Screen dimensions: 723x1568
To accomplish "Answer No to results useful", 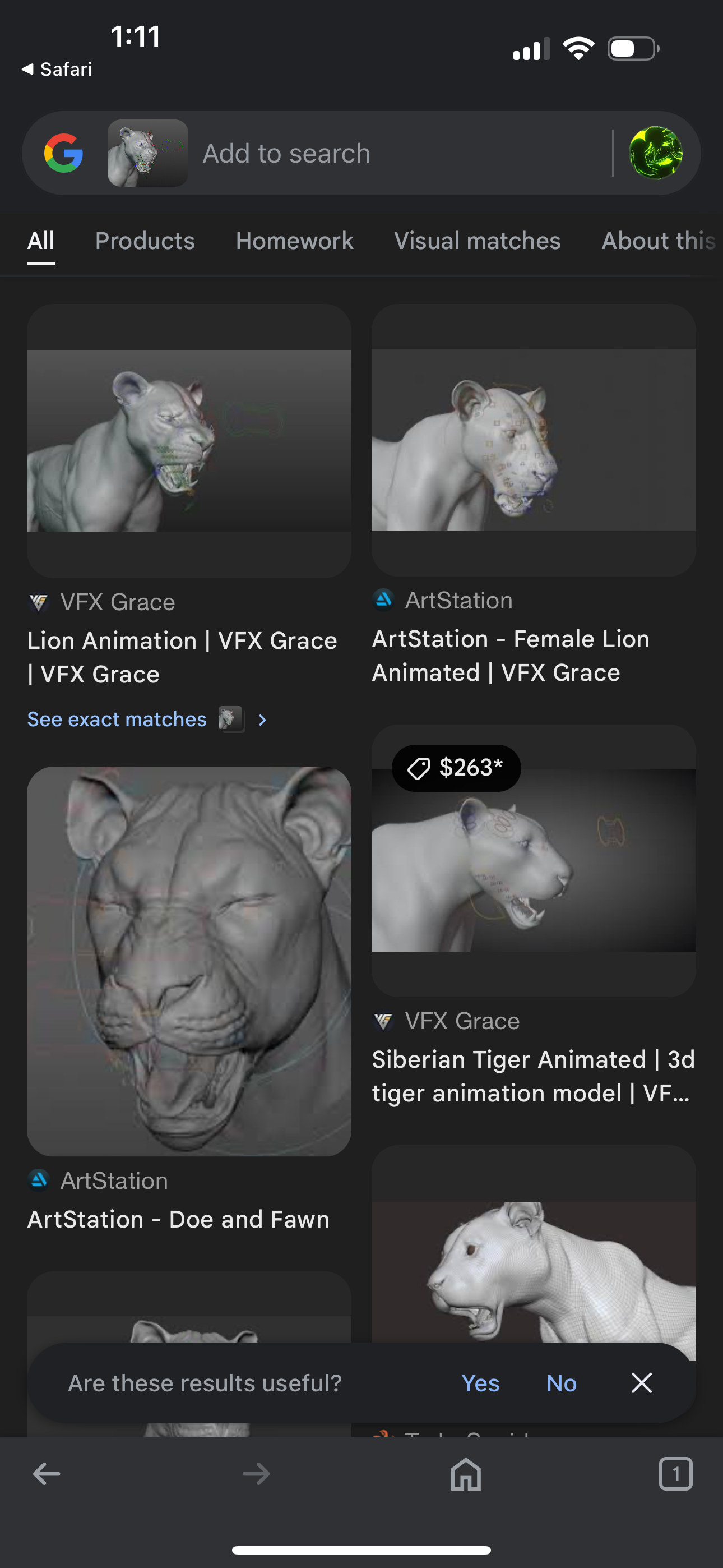I will pyautogui.click(x=561, y=1383).
